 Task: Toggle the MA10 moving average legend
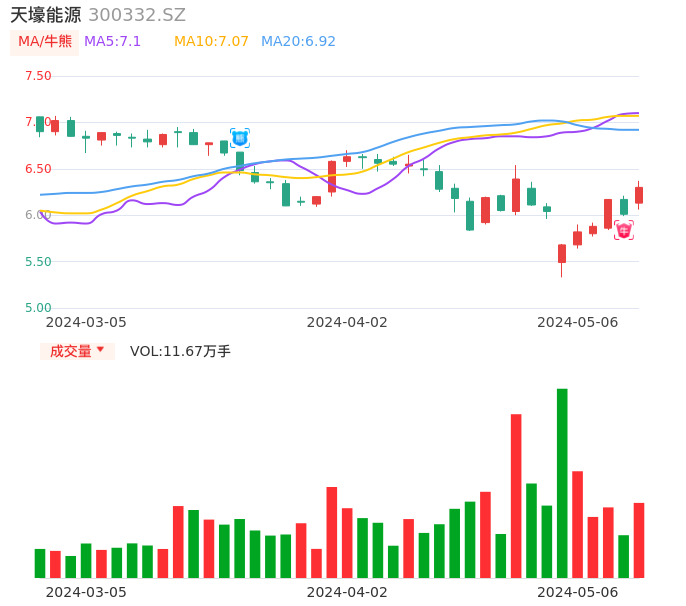(x=211, y=42)
